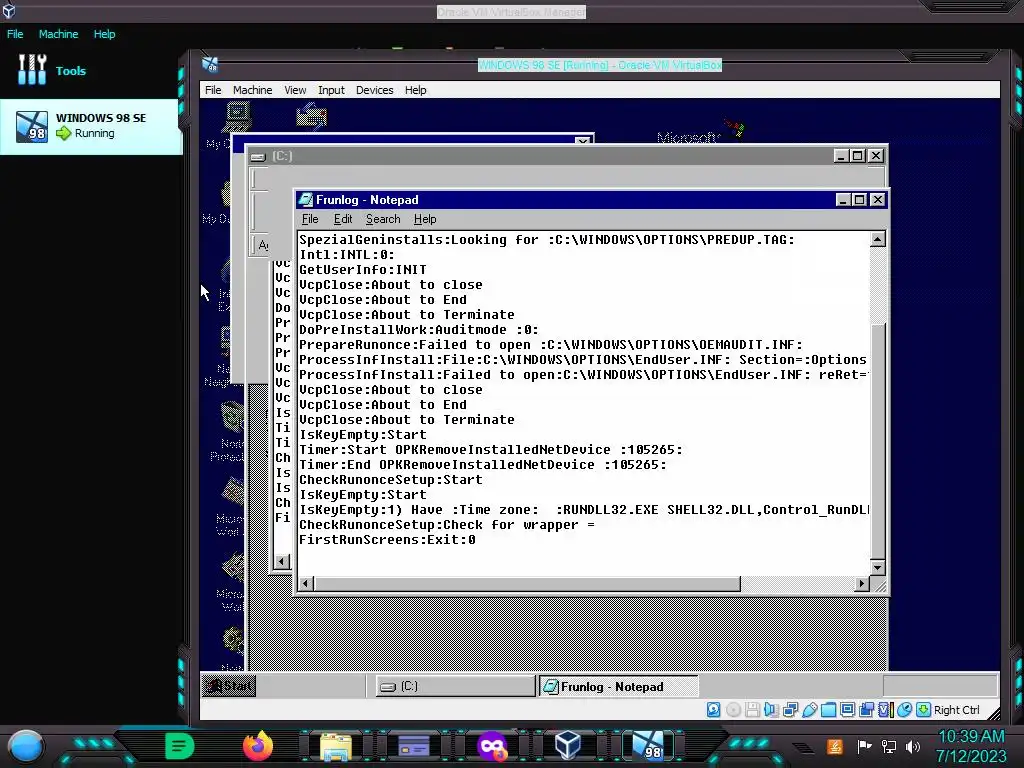The width and height of the screenshot is (1024, 768).
Task: Click Notepad horizontal scrollbar left arrow
Action: click(x=306, y=583)
